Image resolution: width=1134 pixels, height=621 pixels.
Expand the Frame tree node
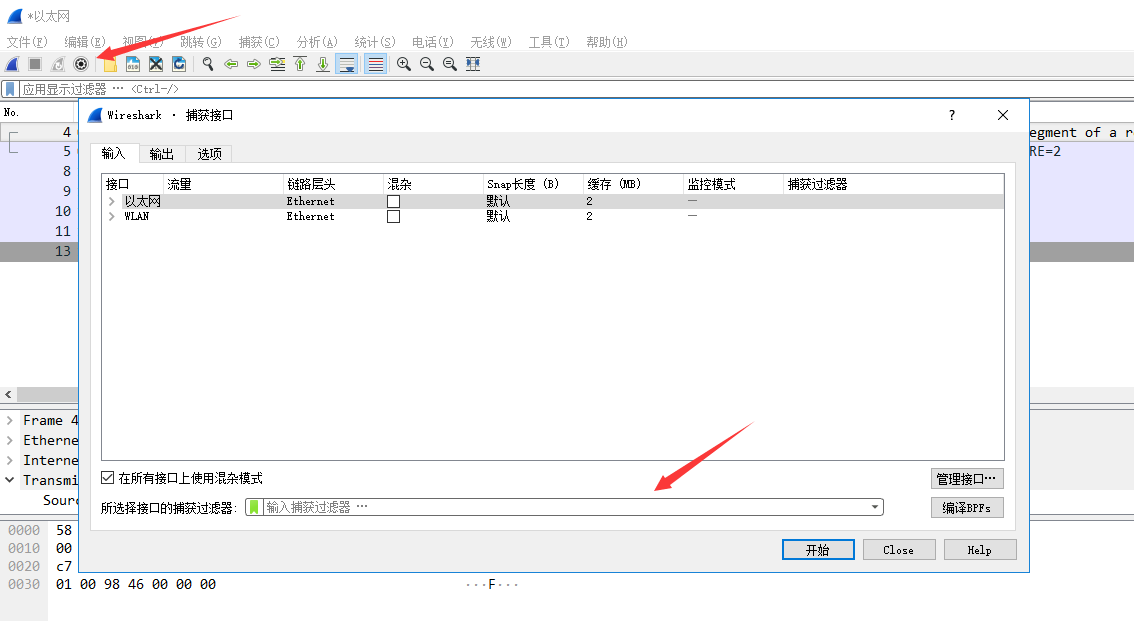coord(9,420)
